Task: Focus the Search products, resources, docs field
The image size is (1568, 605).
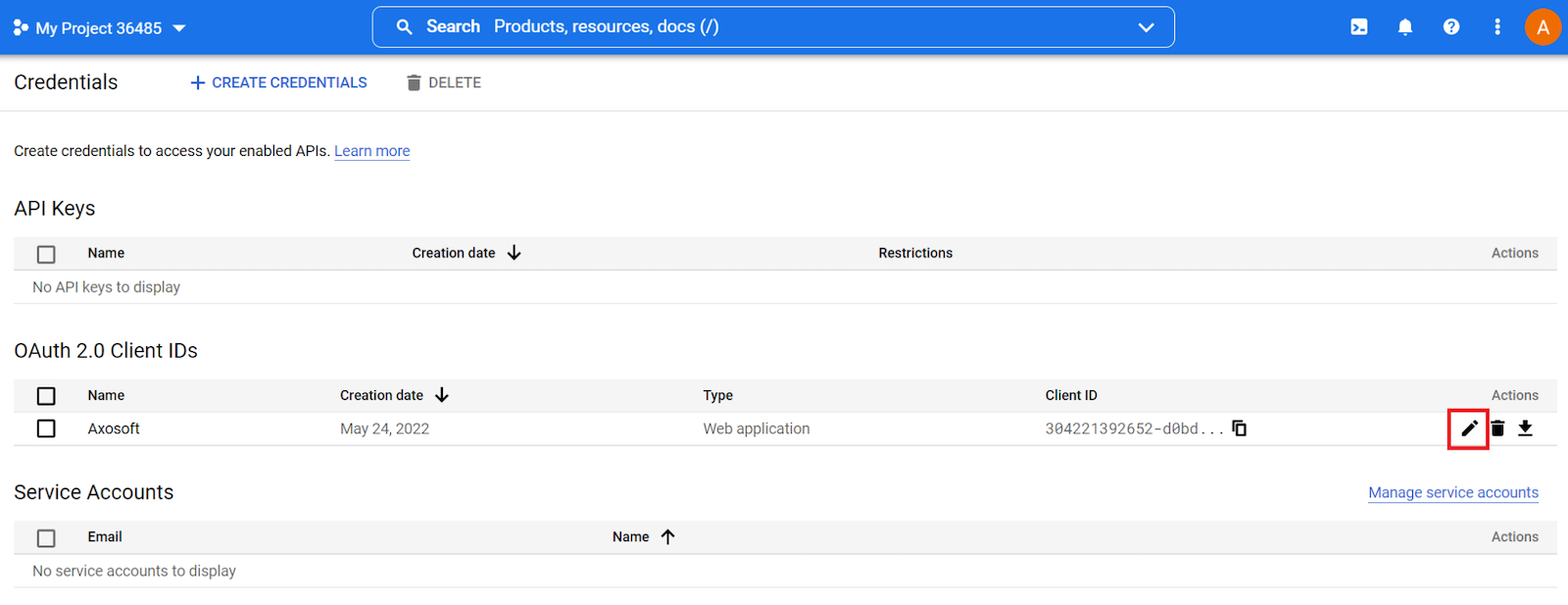Action: pos(772,27)
